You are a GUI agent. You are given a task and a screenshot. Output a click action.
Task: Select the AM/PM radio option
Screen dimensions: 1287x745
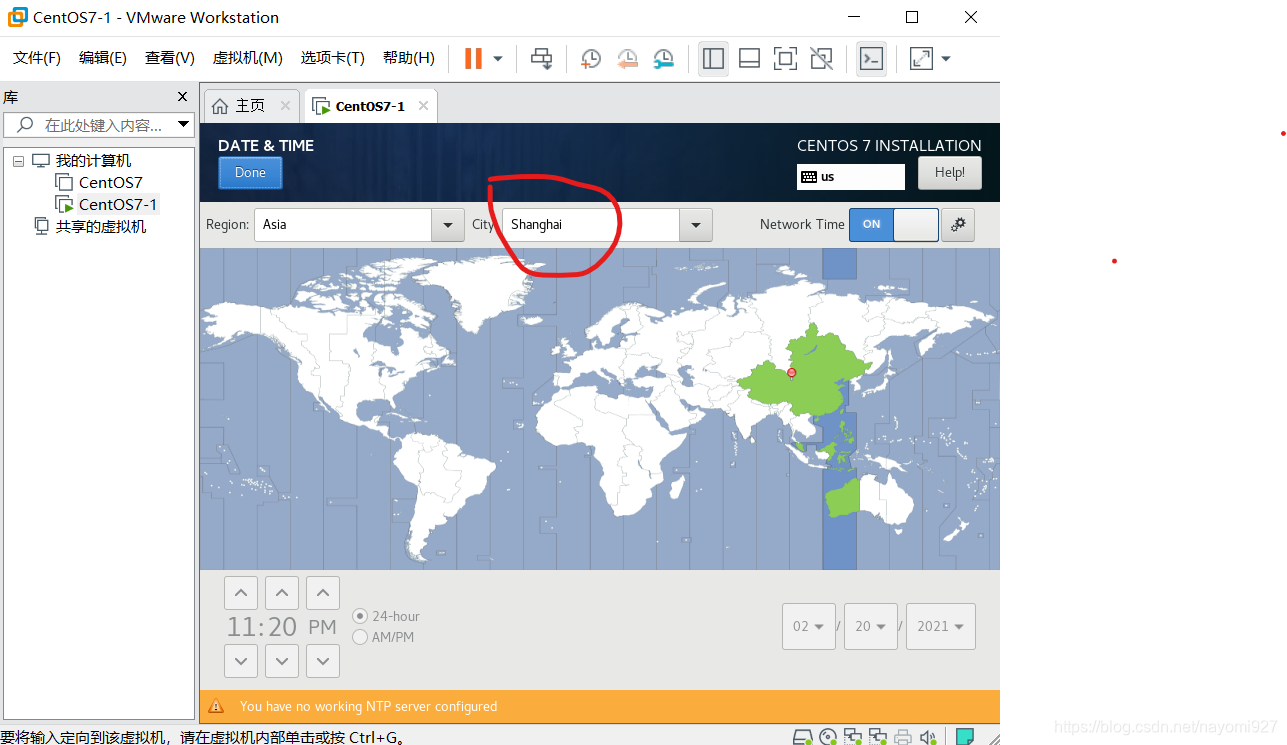(384, 637)
